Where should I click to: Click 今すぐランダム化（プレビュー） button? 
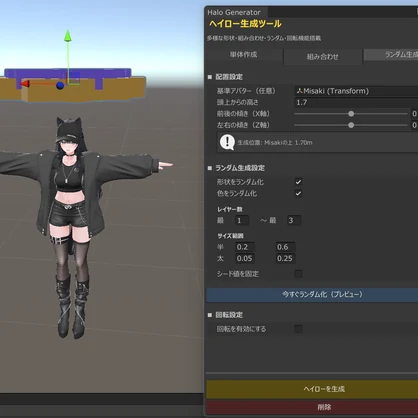pyautogui.click(x=312, y=295)
